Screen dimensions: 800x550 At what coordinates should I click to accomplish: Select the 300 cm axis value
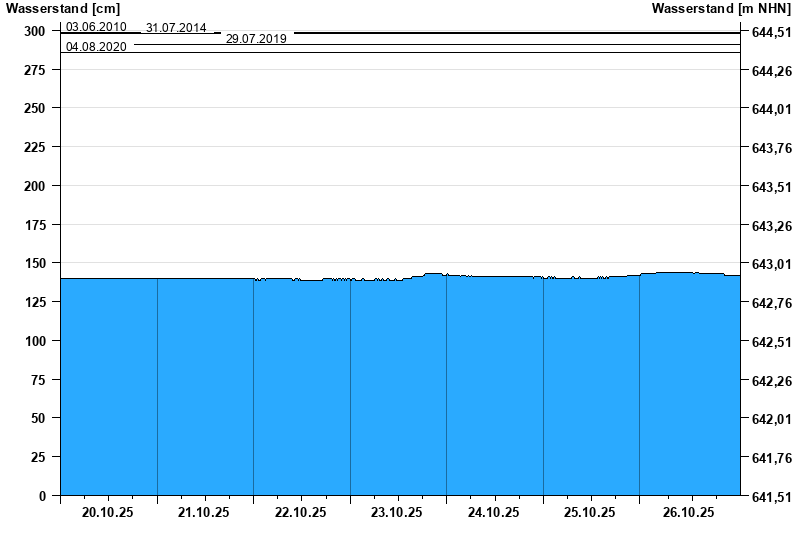[x=35, y=31]
